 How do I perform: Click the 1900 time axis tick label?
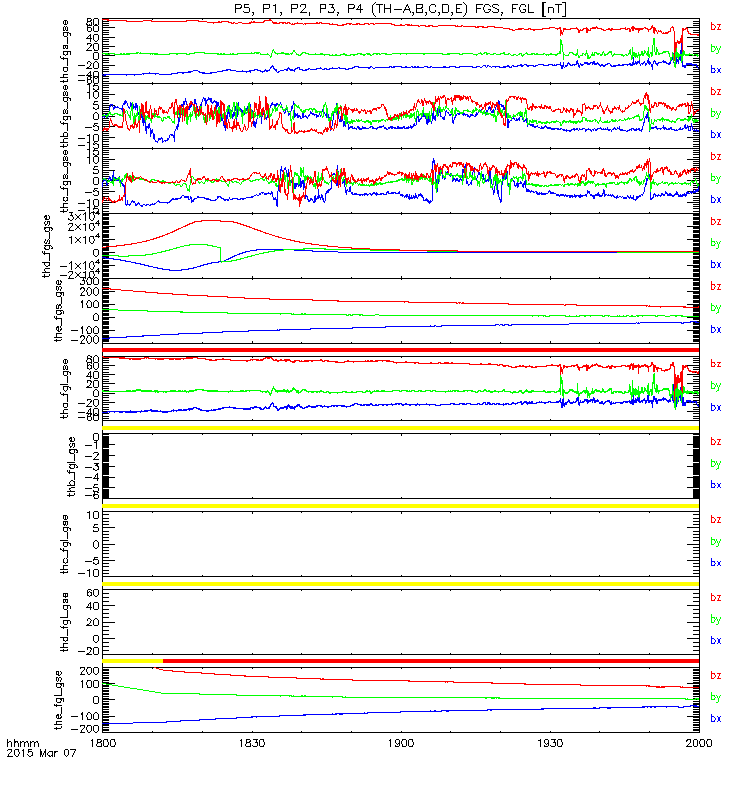coord(401,743)
